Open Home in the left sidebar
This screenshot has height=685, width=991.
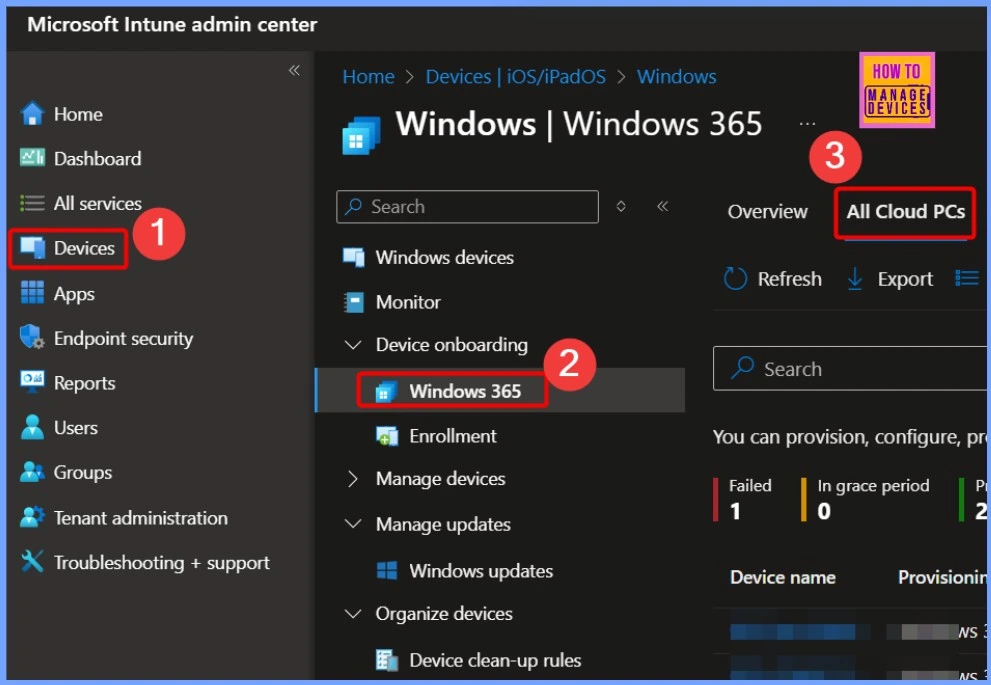78,114
